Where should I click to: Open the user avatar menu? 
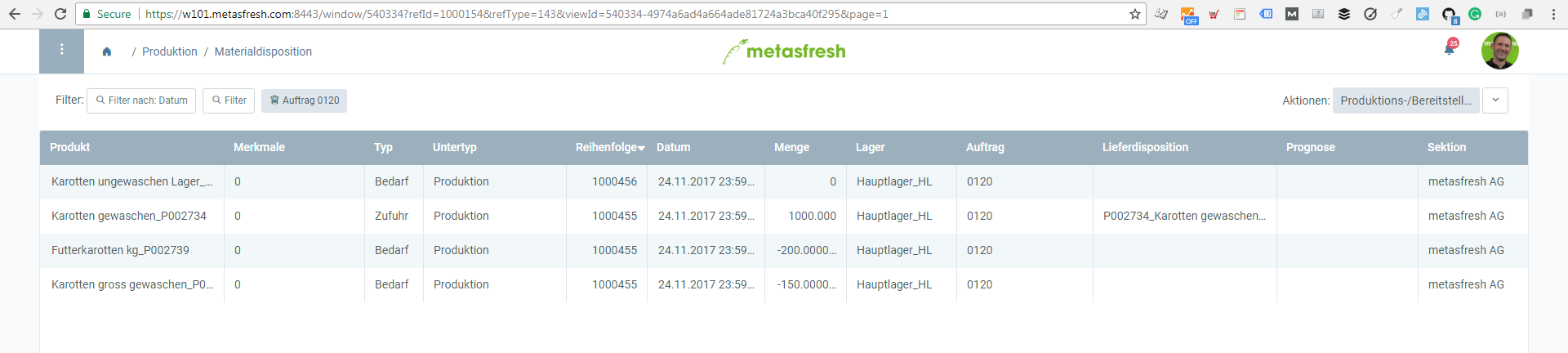click(x=1500, y=51)
